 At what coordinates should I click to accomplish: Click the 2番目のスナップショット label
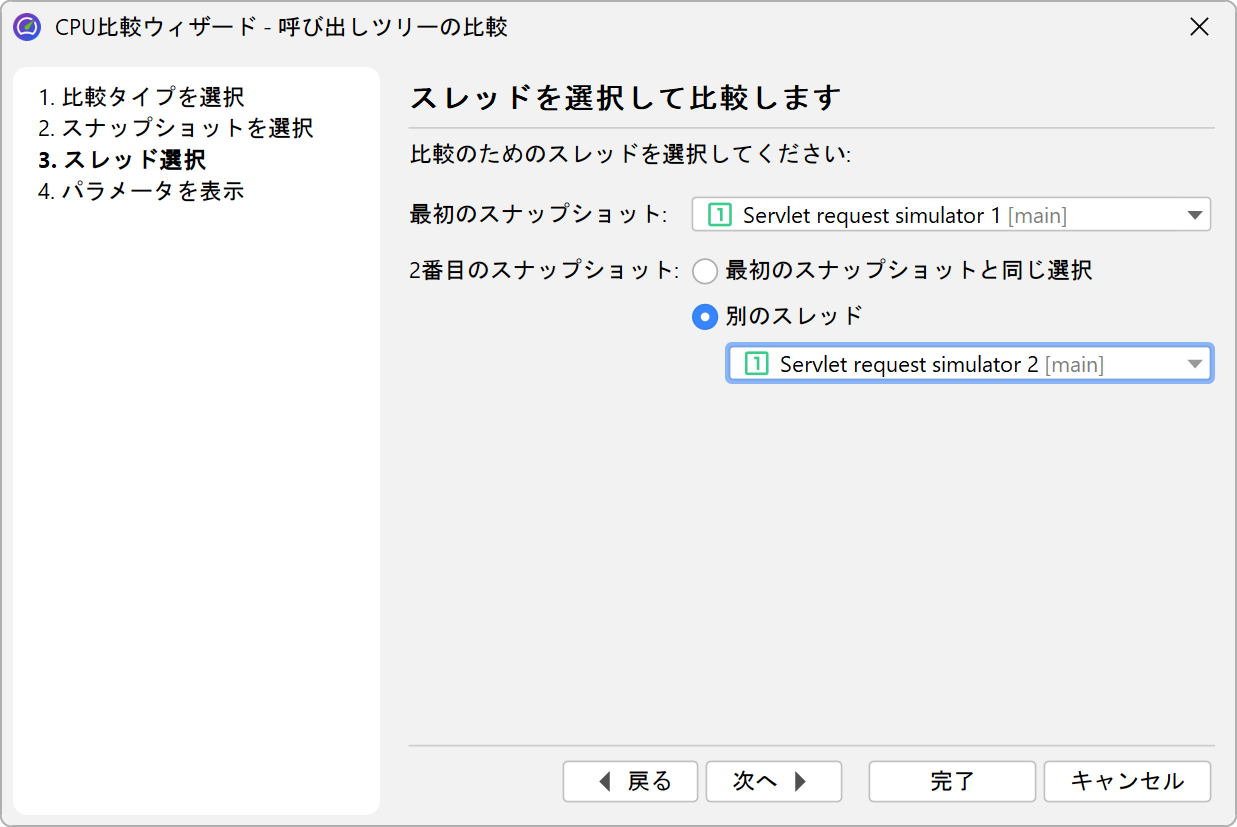click(x=544, y=271)
